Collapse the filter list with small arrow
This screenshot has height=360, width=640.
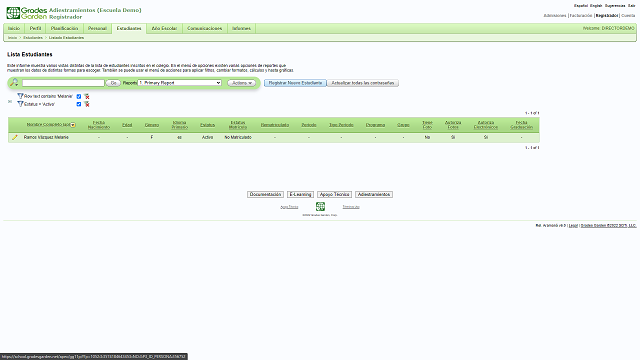(x=10, y=101)
